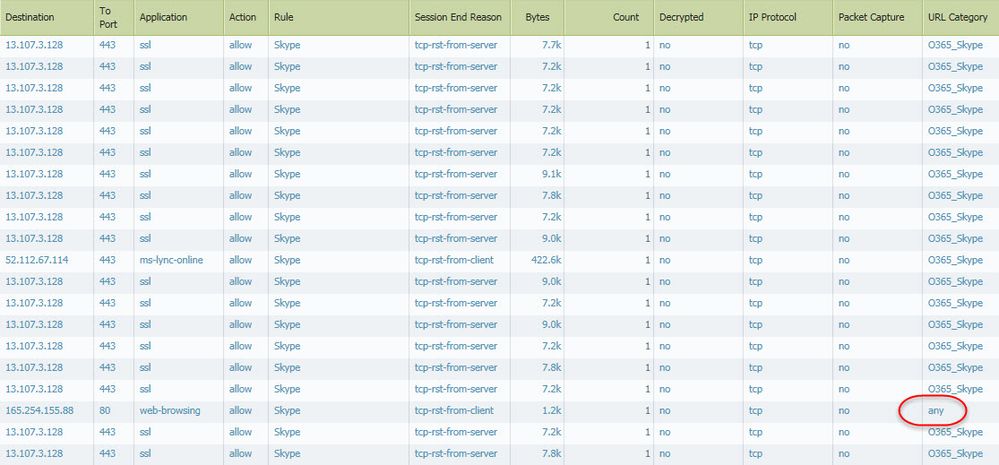Click the ms-lync-online application link
999x465 pixels.
(x=173, y=260)
